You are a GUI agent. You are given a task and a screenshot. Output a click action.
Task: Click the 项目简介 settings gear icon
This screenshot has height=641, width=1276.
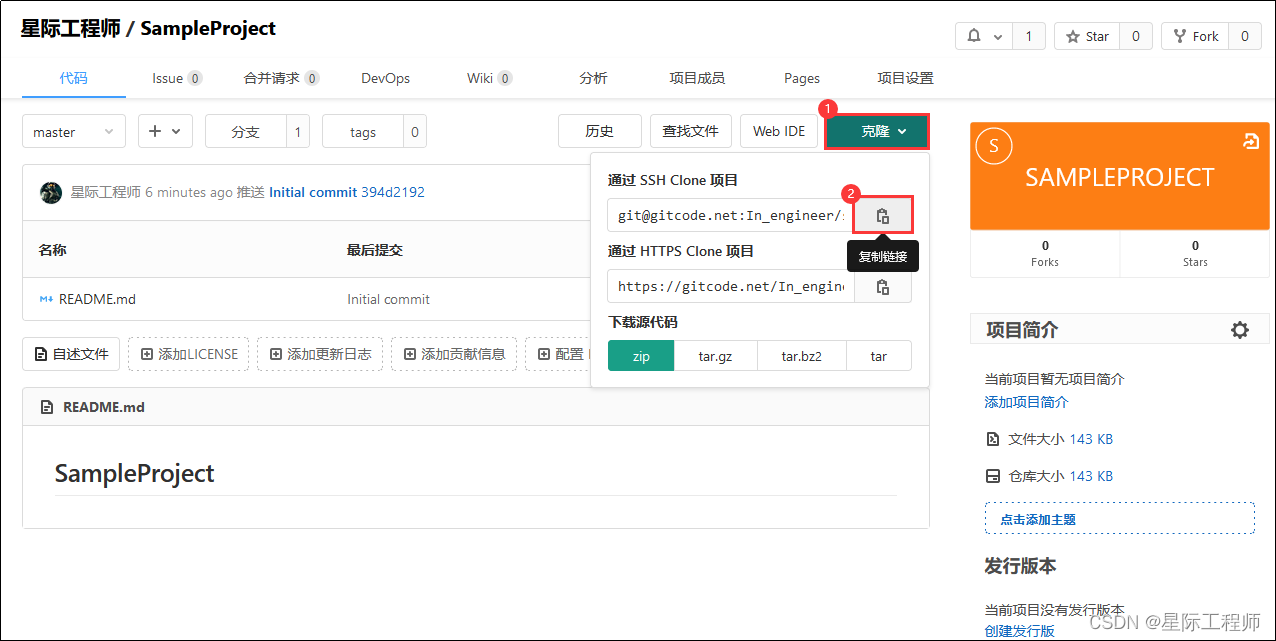coord(1240,329)
